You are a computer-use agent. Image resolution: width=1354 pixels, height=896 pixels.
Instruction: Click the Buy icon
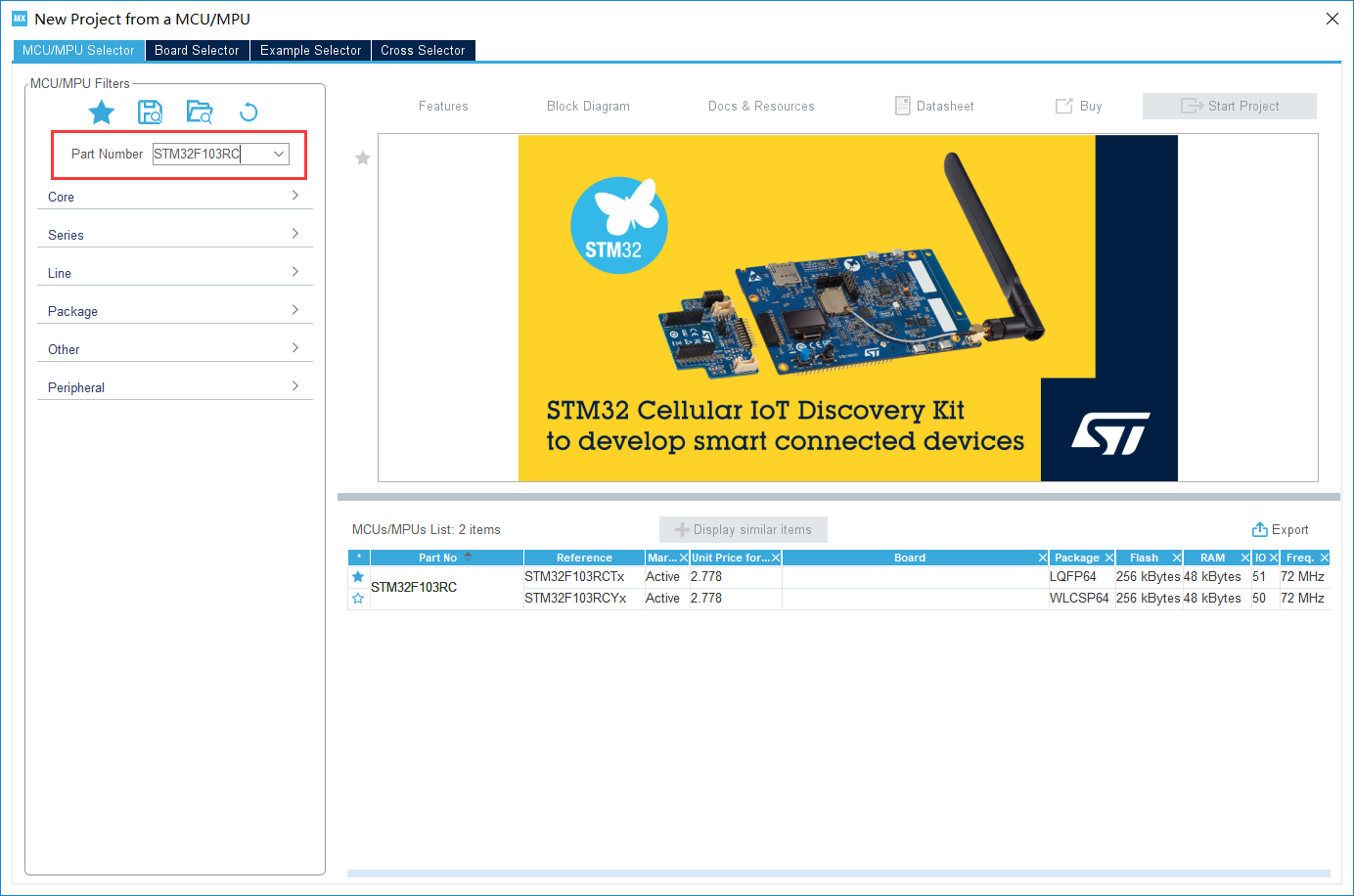[1078, 106]
